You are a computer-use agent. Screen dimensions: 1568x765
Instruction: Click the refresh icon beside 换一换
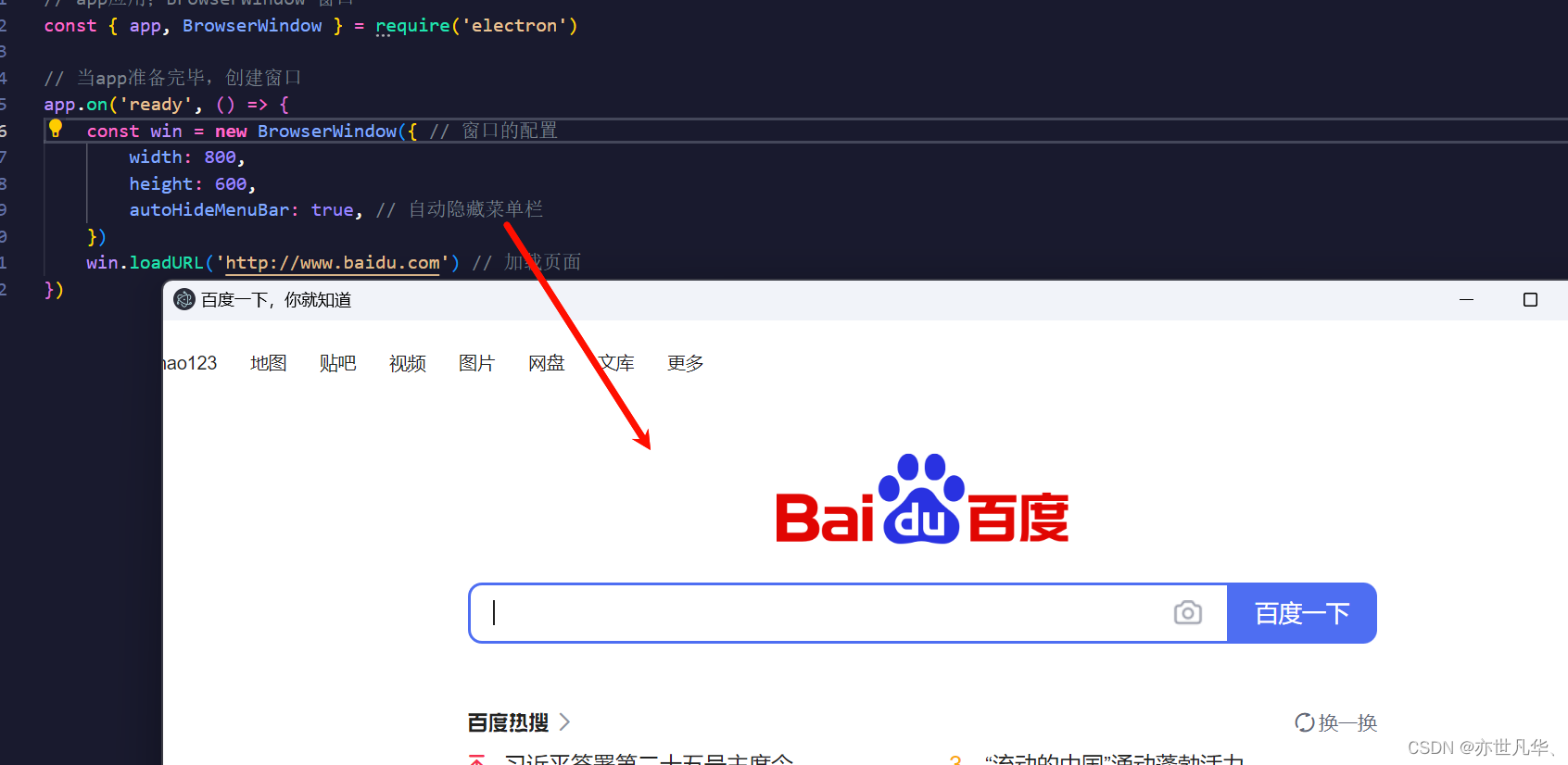point(1305,722)
